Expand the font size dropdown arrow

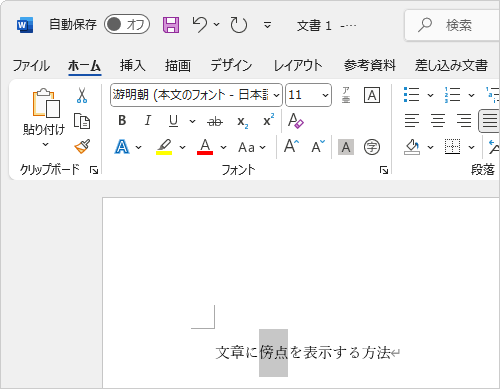[325, 95]
